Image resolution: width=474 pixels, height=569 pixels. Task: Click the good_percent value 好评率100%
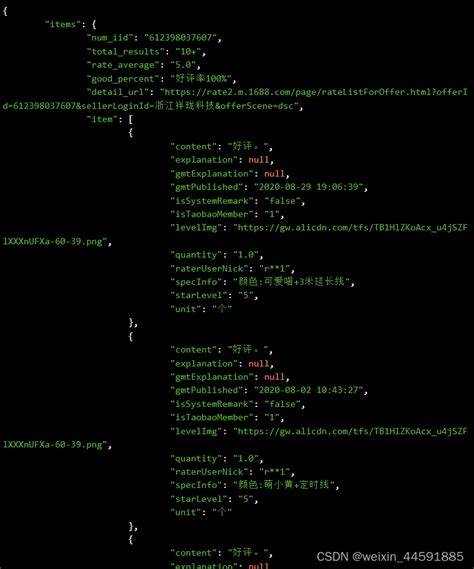[203, 78]
